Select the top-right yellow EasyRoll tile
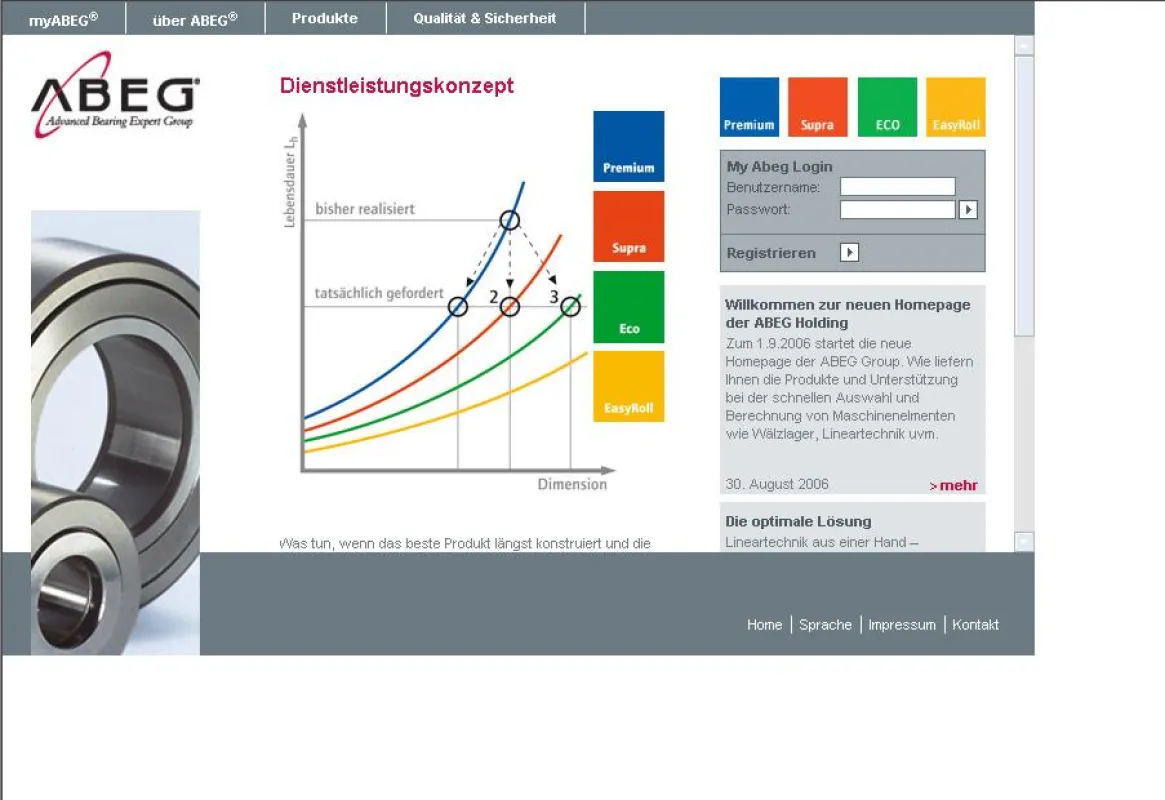Viewport: 1165px width, 800px height. tap(955, 107)
